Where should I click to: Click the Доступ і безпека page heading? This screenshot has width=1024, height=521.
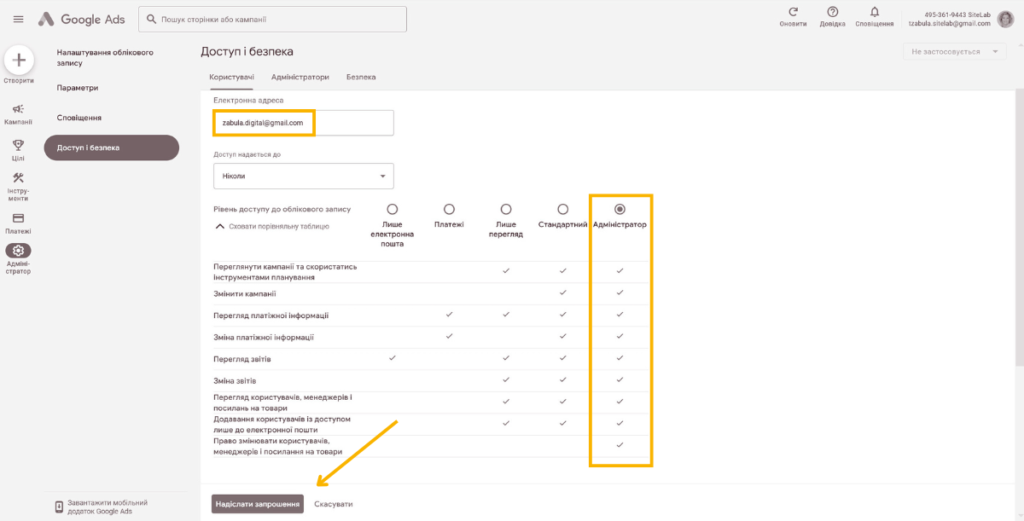coord(247,52)
